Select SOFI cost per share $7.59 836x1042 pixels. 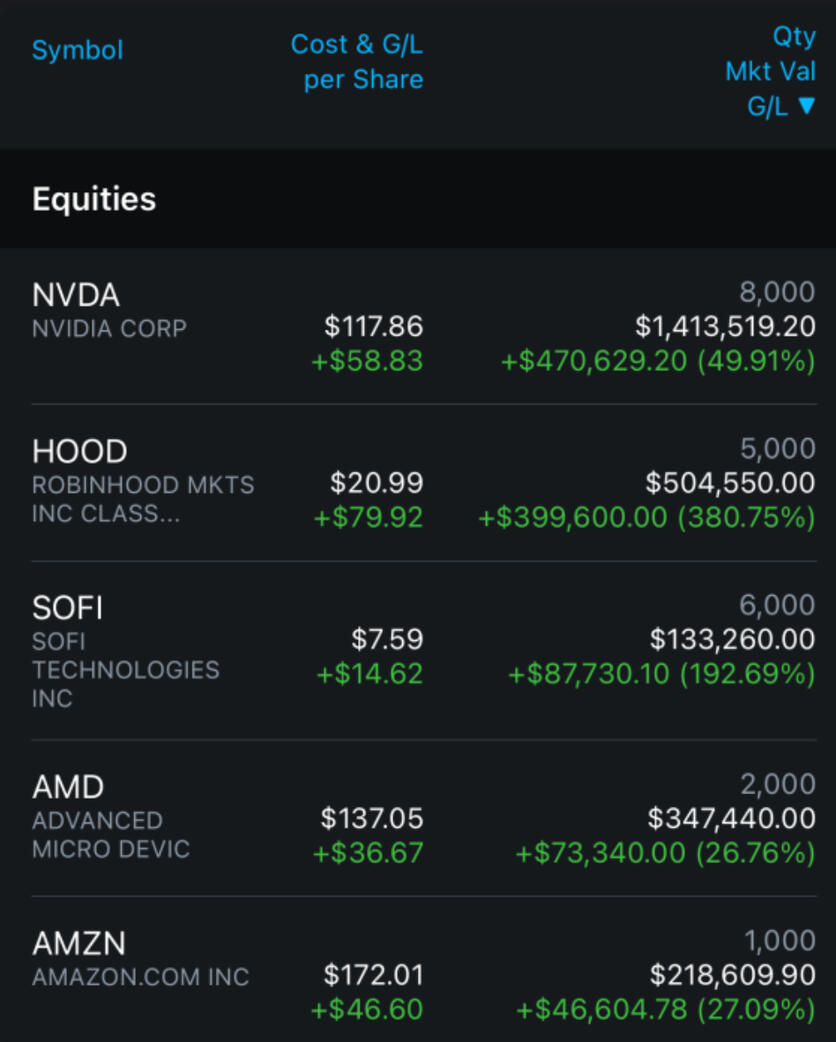point(387,639)
